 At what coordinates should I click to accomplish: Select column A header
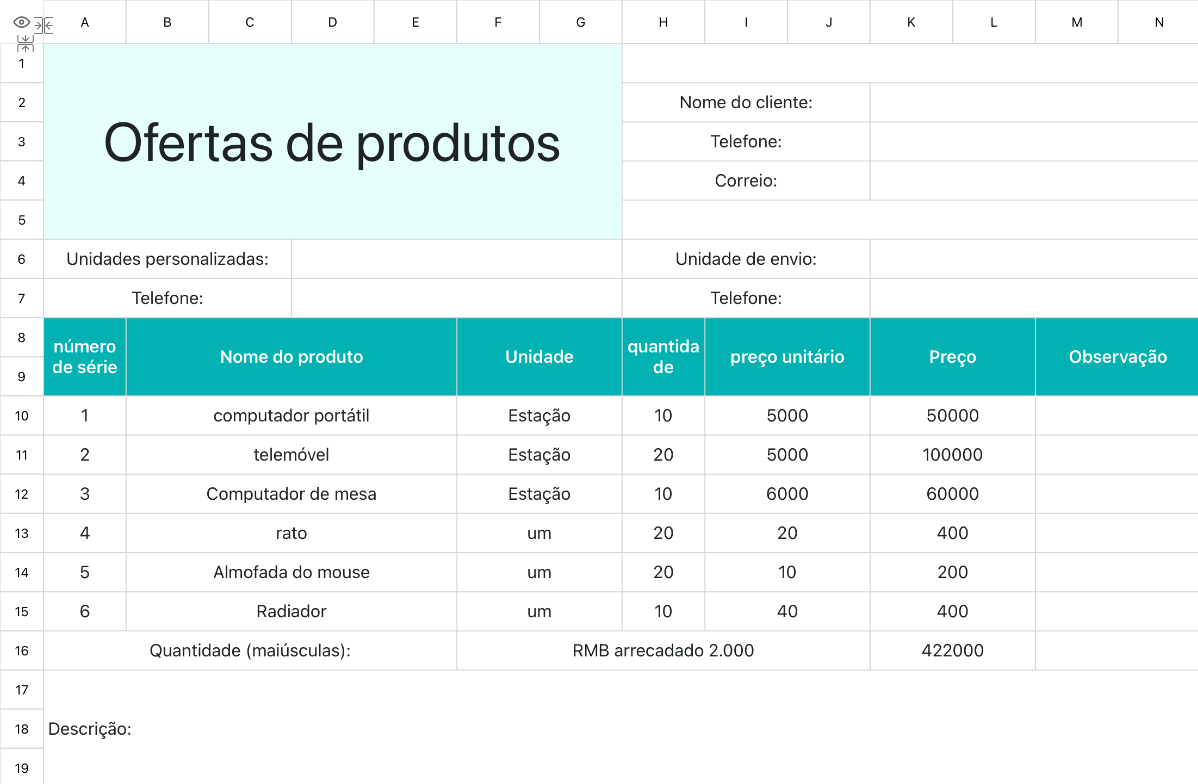point(85,22)
